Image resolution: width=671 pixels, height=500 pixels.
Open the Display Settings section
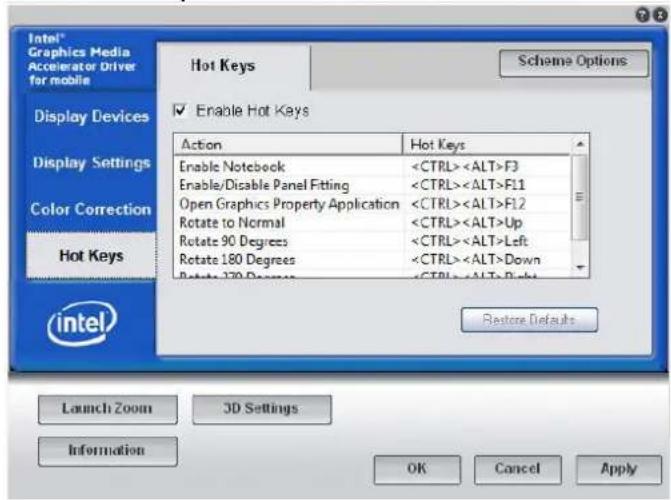point(91,163)
